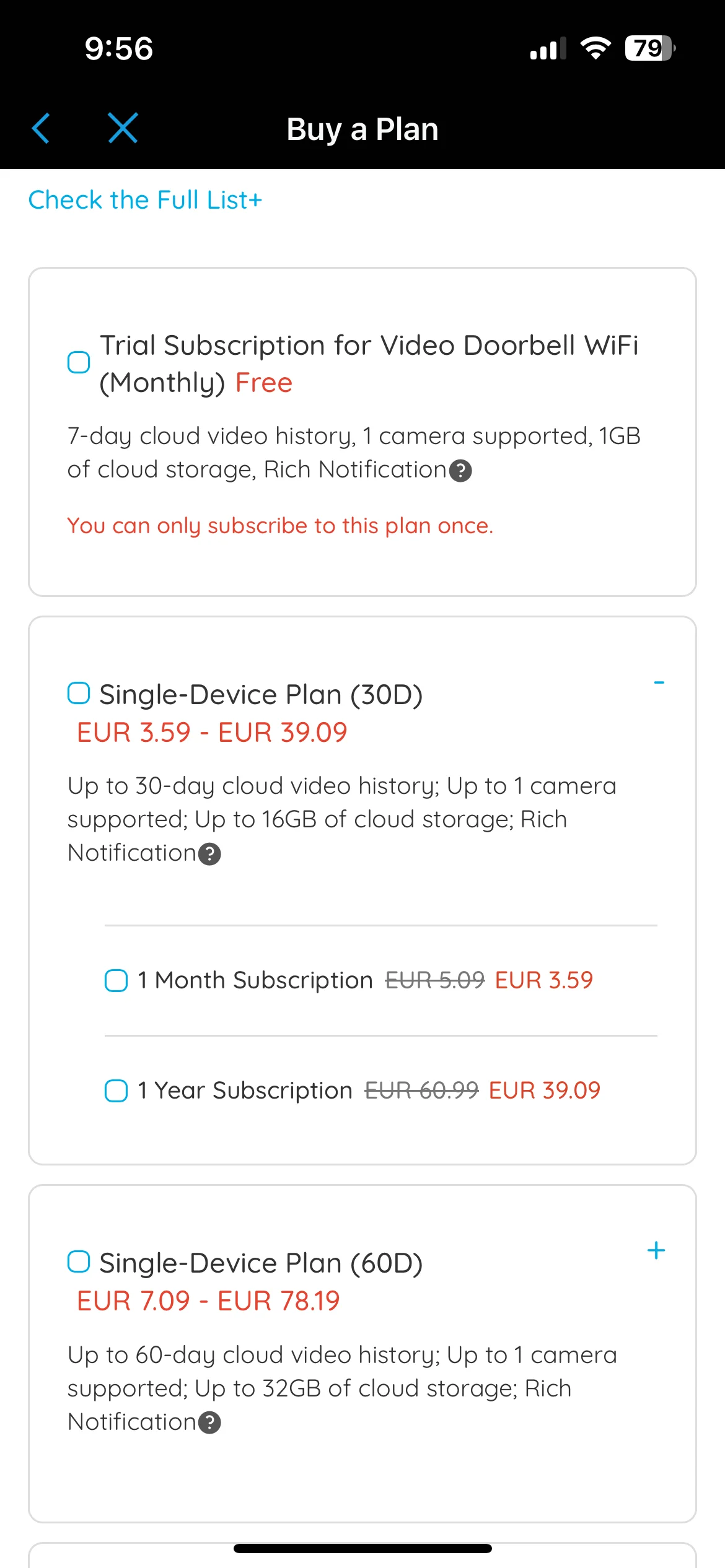This screenshot has height=1568, width=725.
Task: Check Single-Device Plan (30D) box
Action: click(79, 693)
